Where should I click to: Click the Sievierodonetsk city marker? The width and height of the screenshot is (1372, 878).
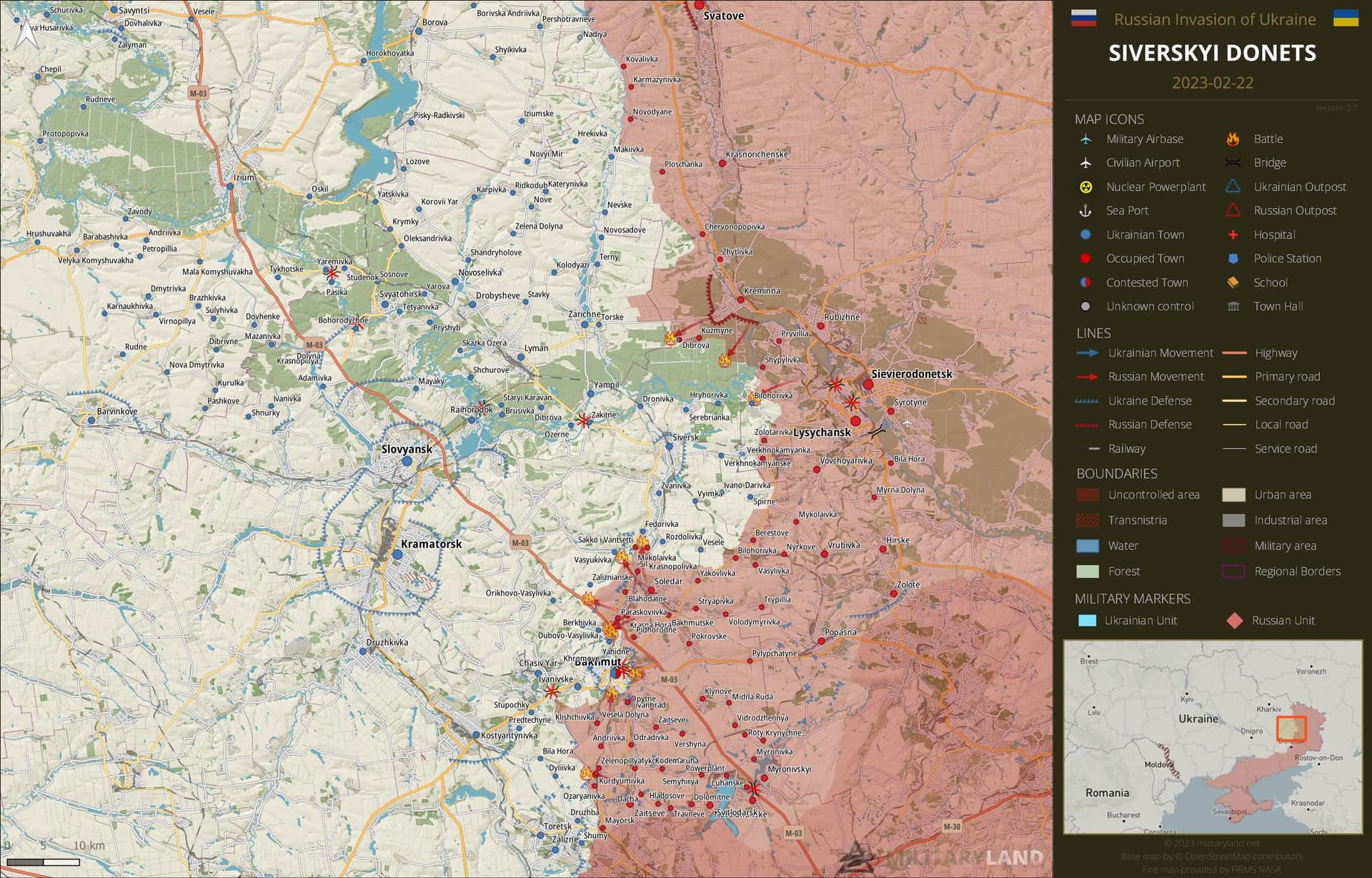(x=868, y=385)
